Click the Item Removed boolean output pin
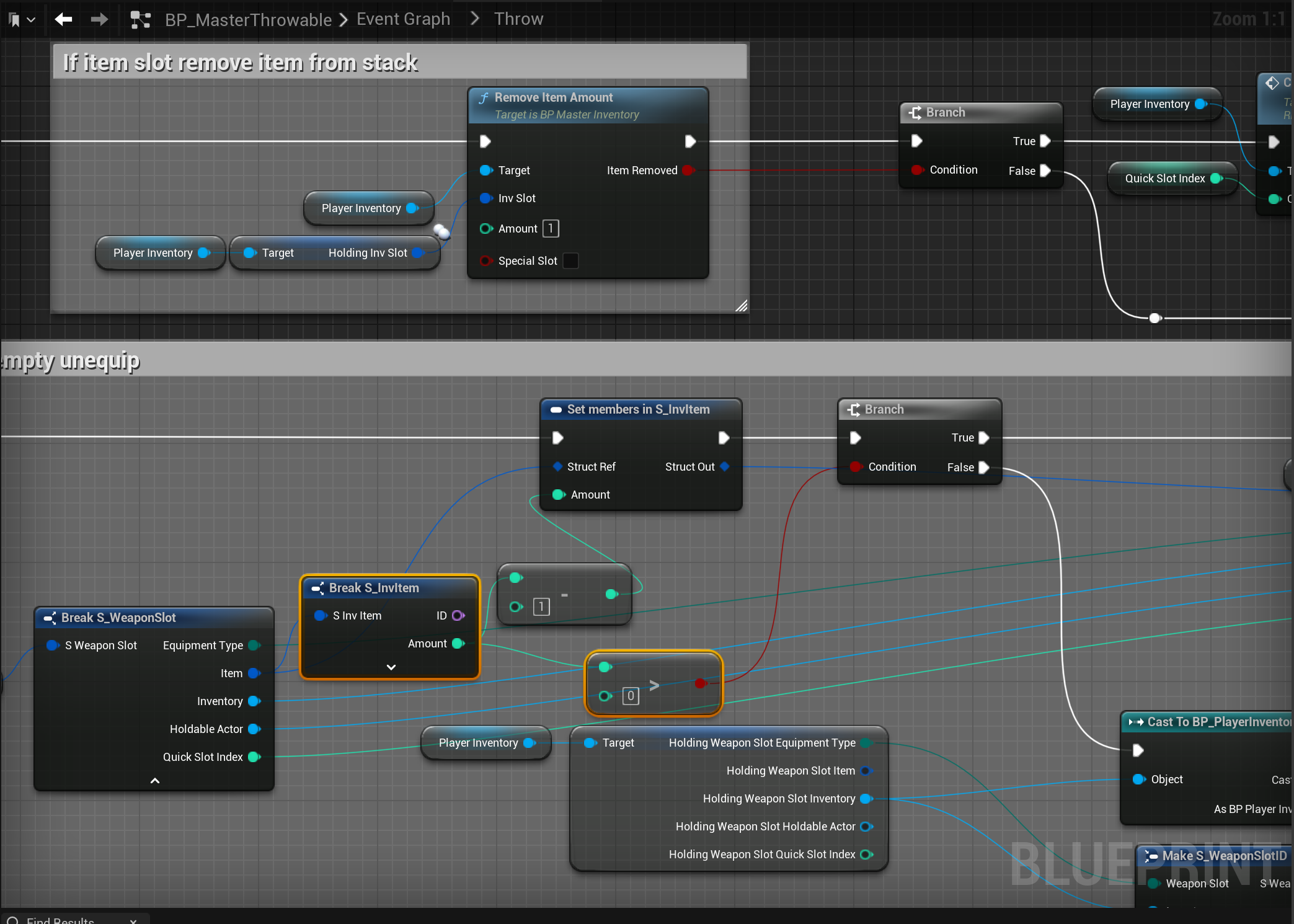Image resolution: width=1294 pixels, height=924 pixels. [688, 171]
